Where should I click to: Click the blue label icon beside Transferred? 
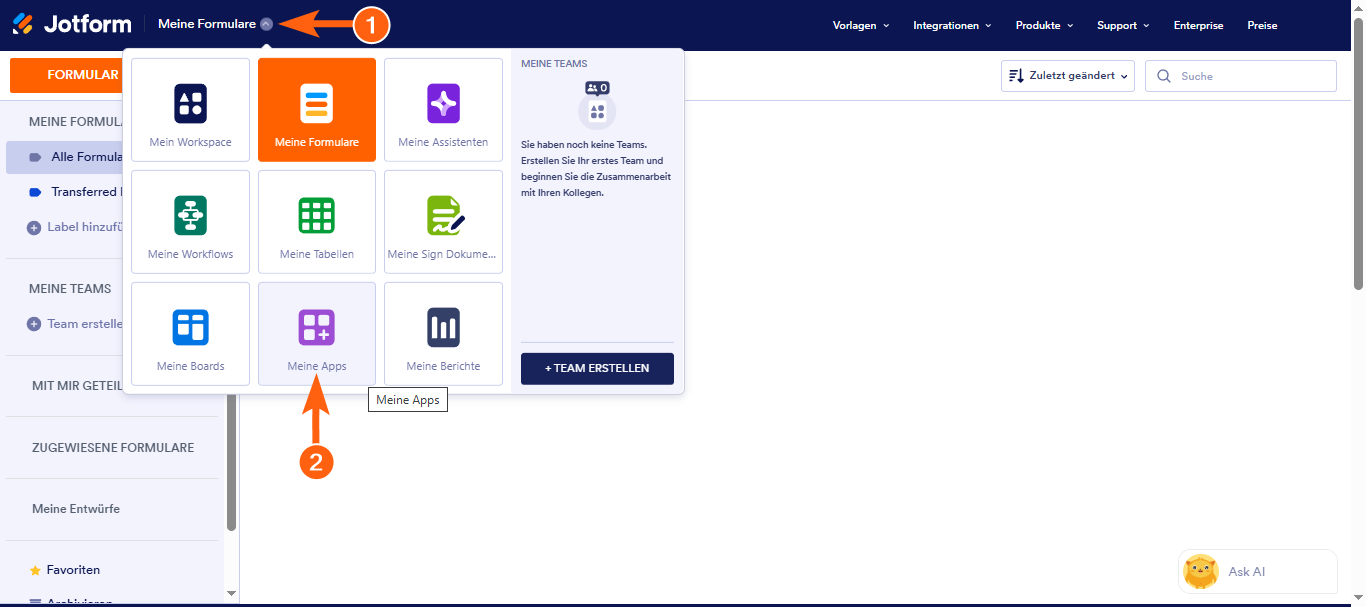click(35, 192)
